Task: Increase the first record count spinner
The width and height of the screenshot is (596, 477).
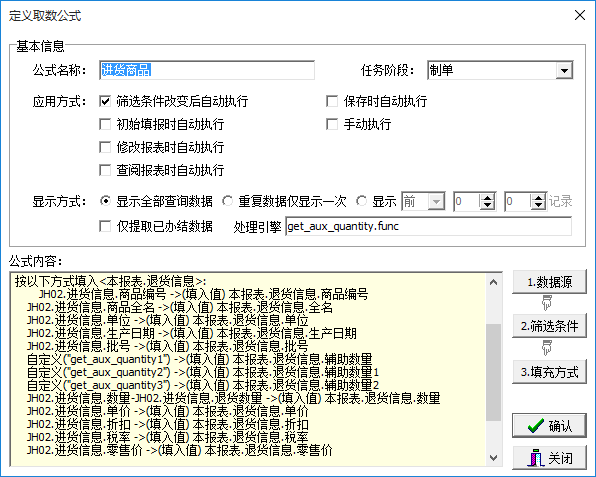Action: click(x=487, y=198)
